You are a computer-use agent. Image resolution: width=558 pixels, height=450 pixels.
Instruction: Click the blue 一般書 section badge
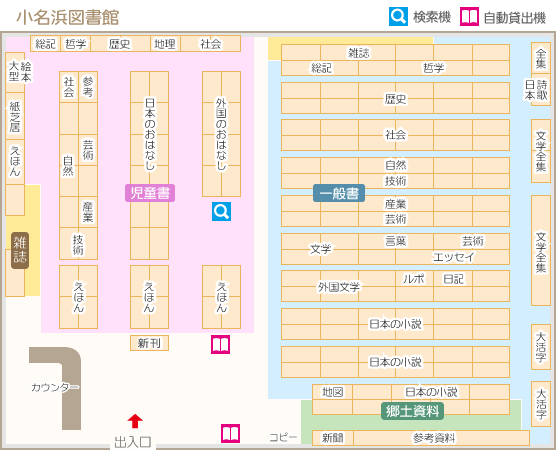point(339,193)
